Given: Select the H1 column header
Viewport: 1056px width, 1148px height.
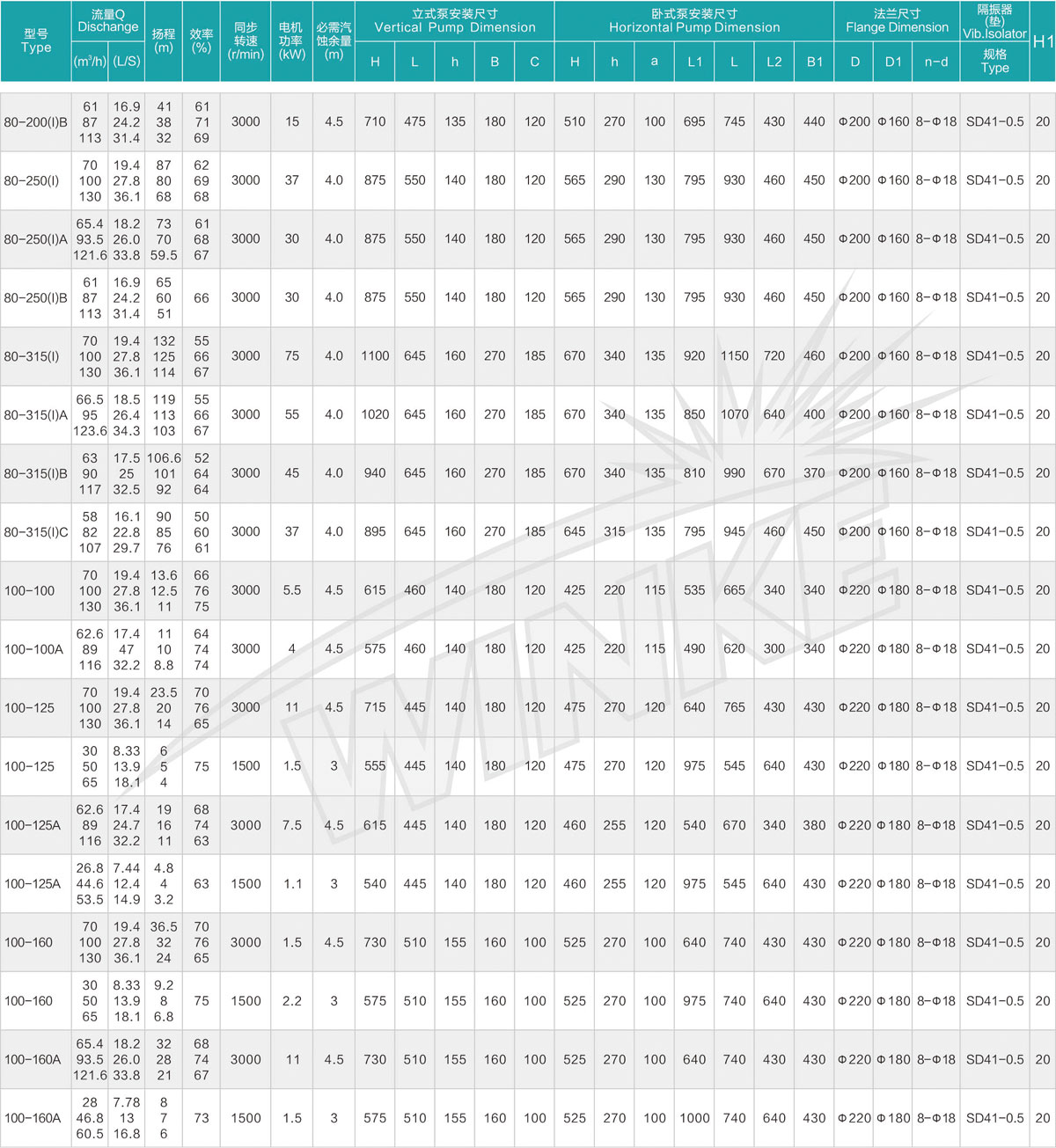Looking at the screenshot, I should [1043, 41].
